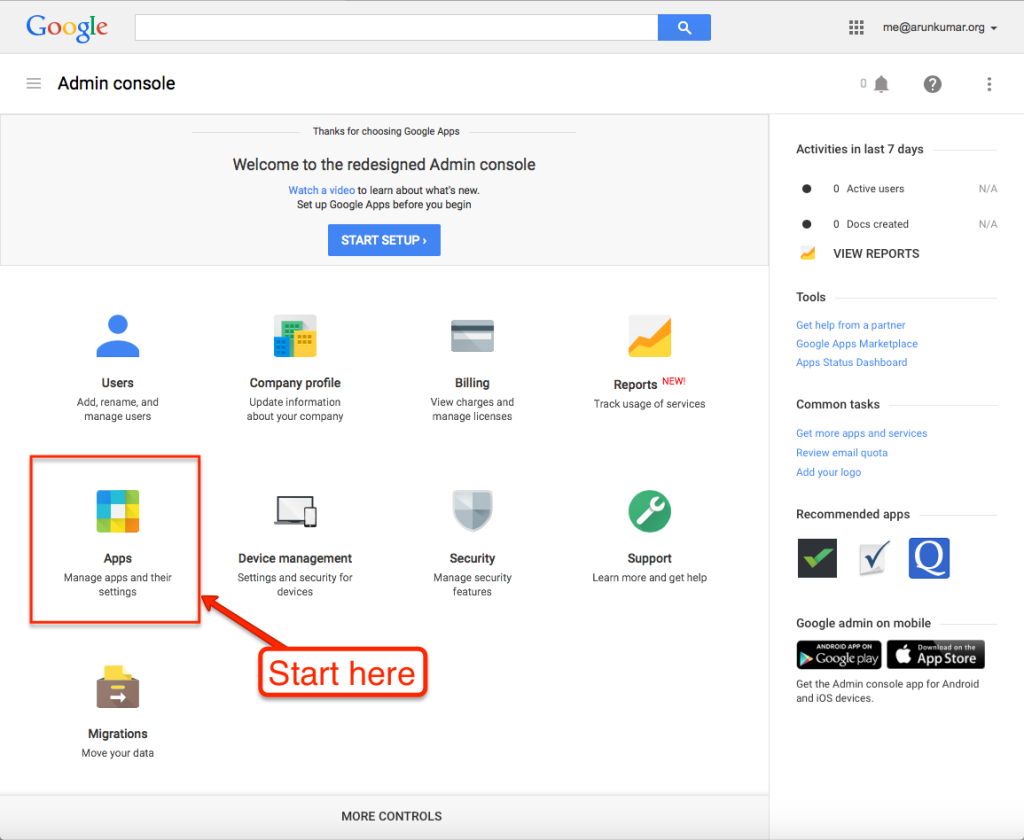Open the help question mark icon

(933, 84)
